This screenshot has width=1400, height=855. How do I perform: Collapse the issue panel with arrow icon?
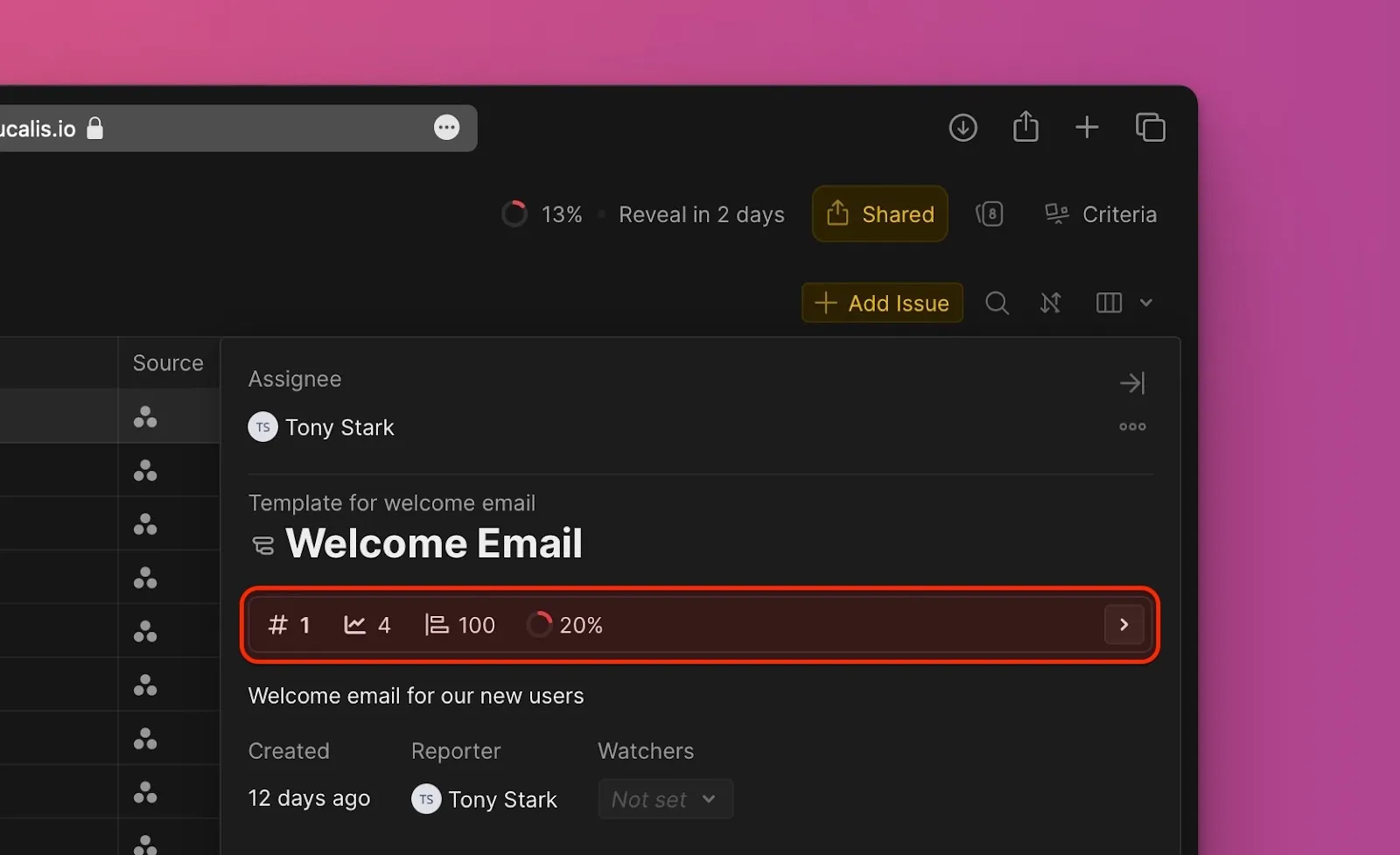coord(1131,383)
